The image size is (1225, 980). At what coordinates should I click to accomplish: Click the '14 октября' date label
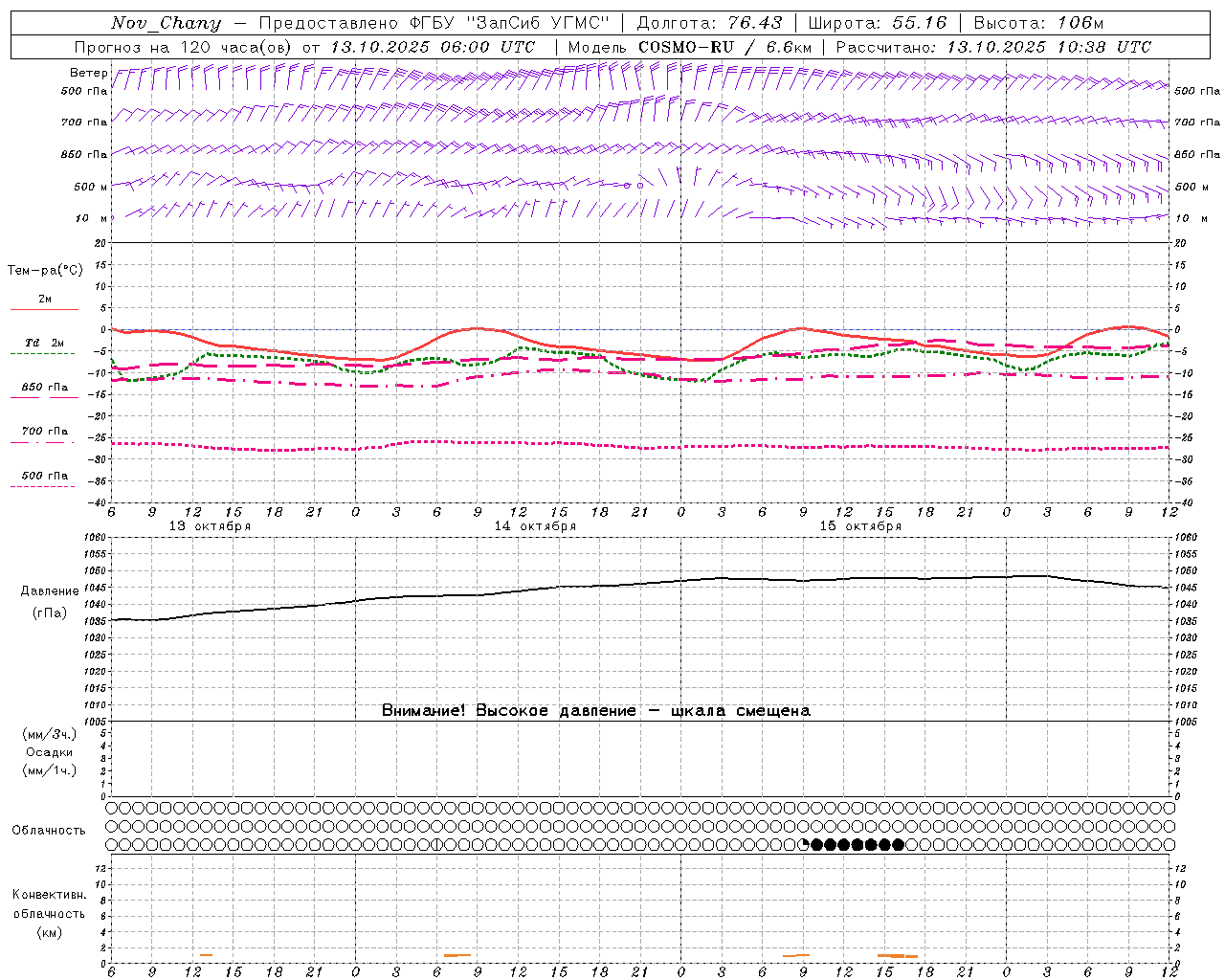coord(535,526)
